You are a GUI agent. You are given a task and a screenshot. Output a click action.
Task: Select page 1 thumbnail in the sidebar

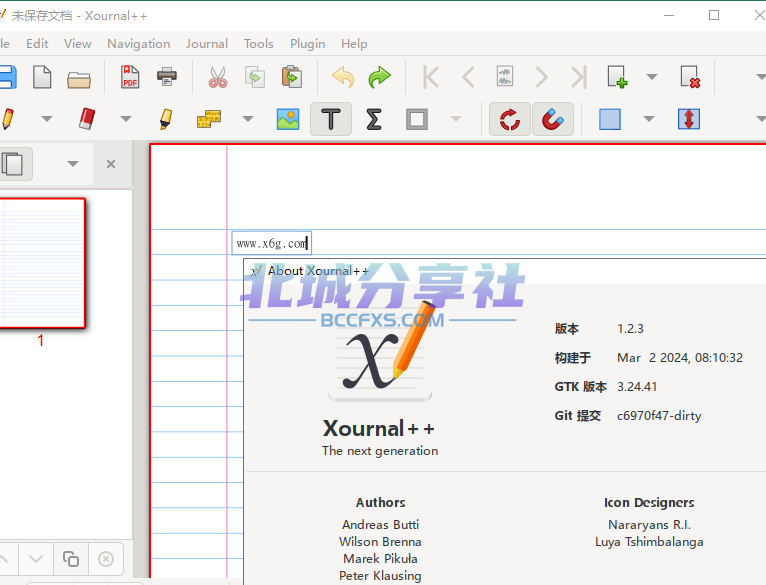(42, 263)
